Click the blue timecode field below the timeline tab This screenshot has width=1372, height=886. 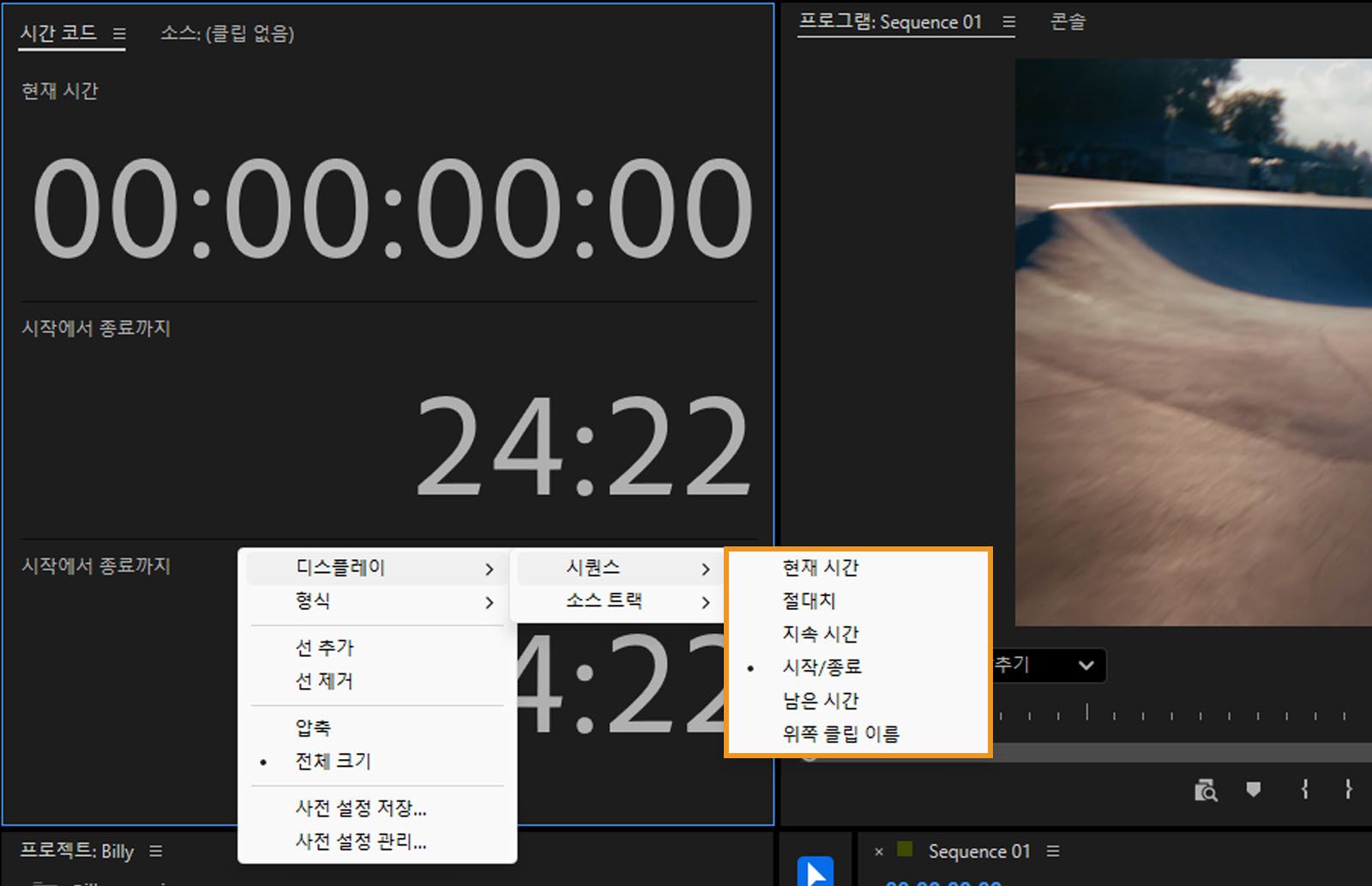pyautogui.click(x=942, y=882)
